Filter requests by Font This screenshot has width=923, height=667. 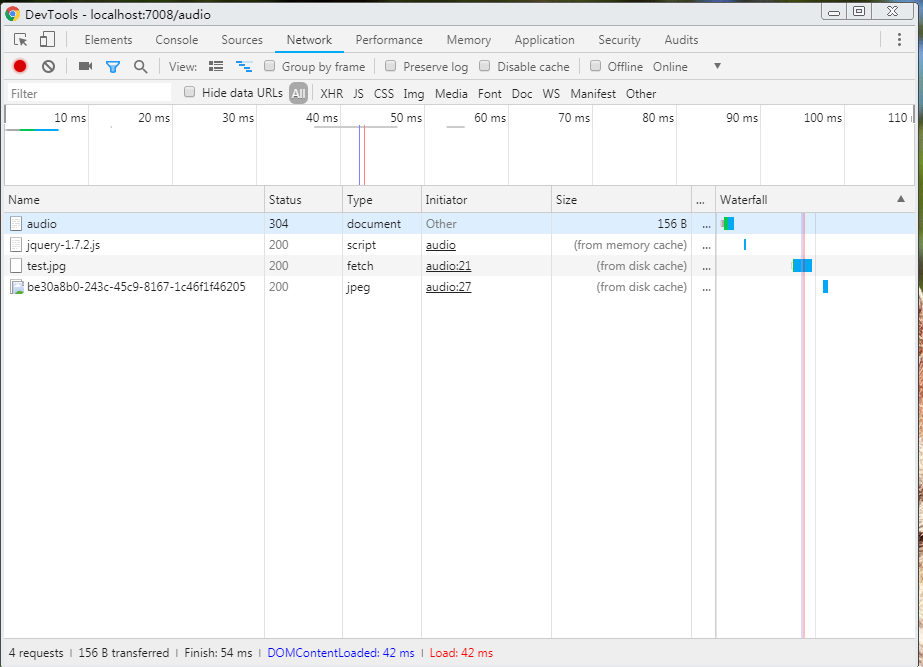coord(490,94)
